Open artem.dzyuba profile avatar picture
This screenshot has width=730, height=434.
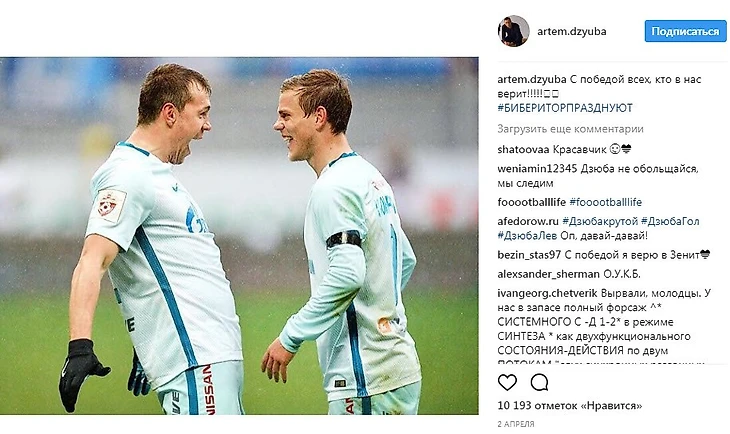pos(514,31)
